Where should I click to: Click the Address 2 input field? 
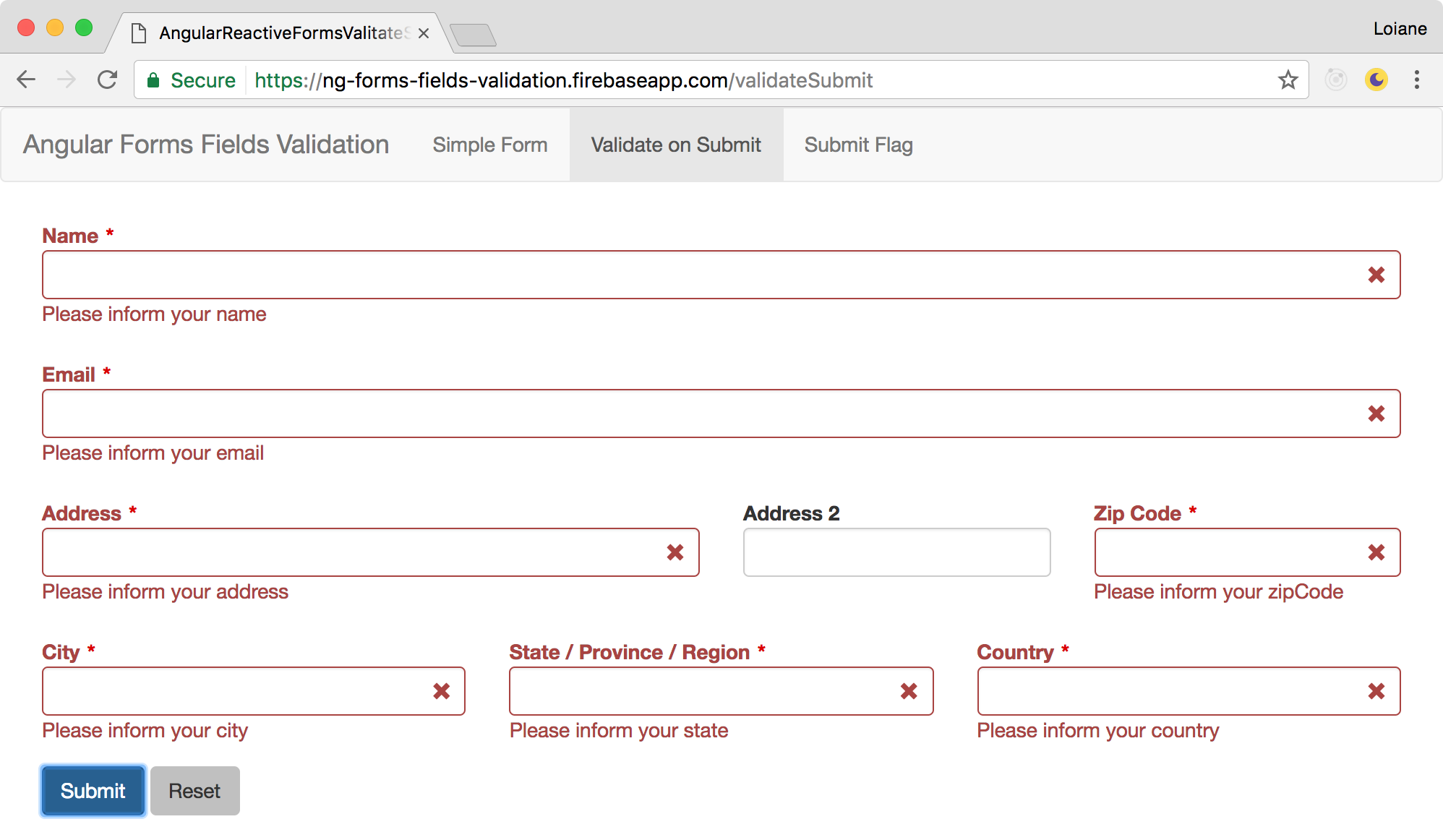pos(896,552)
